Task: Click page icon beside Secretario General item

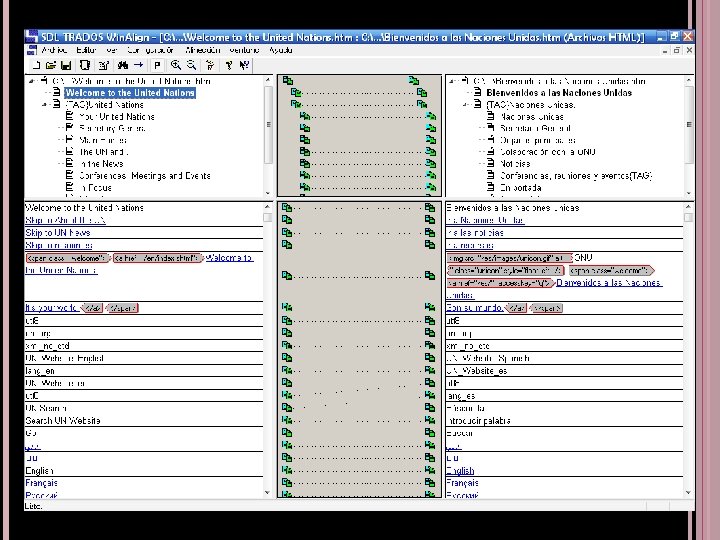Action: click(x=490, y=127)
